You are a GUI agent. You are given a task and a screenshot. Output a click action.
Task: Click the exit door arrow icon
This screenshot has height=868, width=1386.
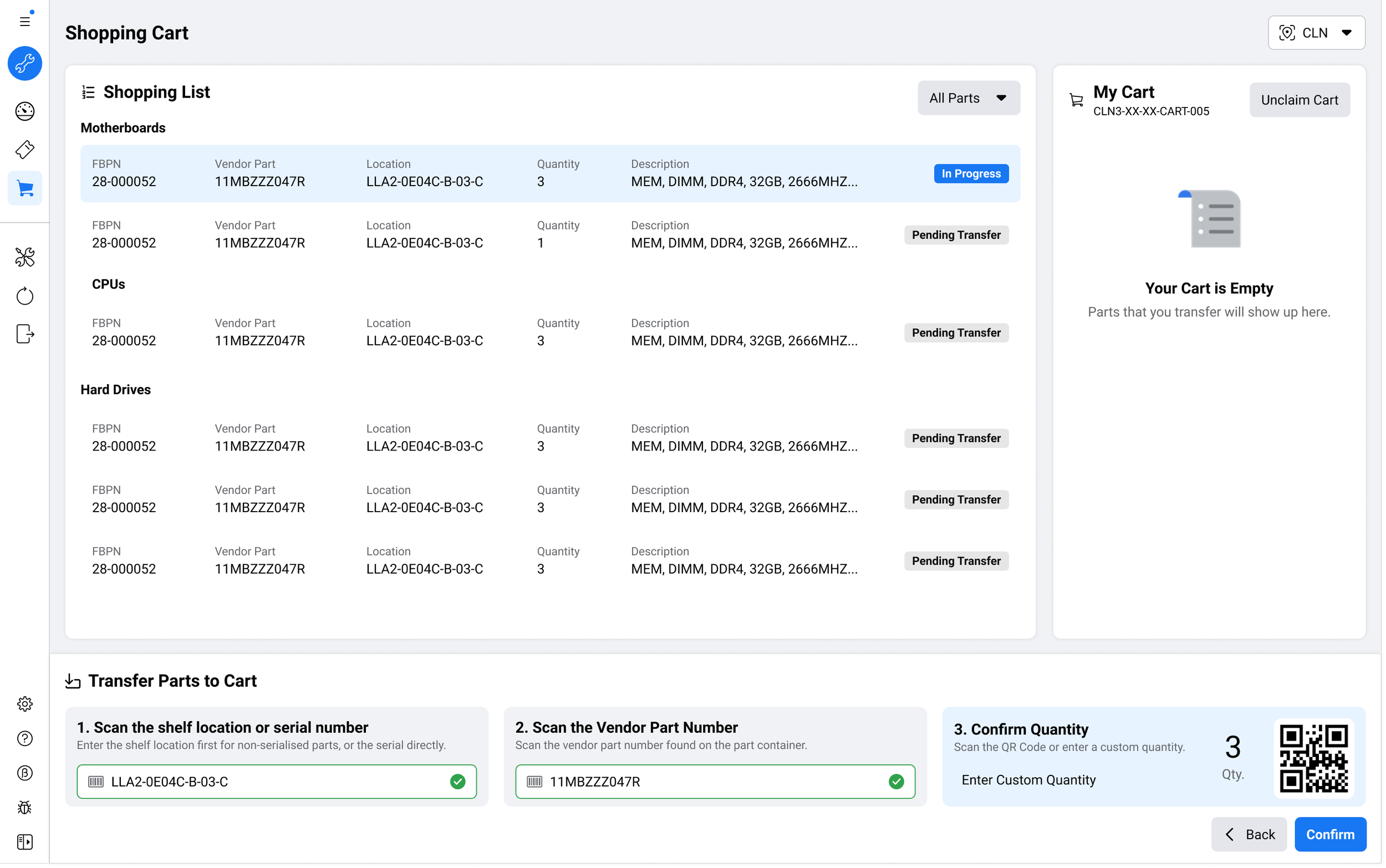tap(25, 334)
